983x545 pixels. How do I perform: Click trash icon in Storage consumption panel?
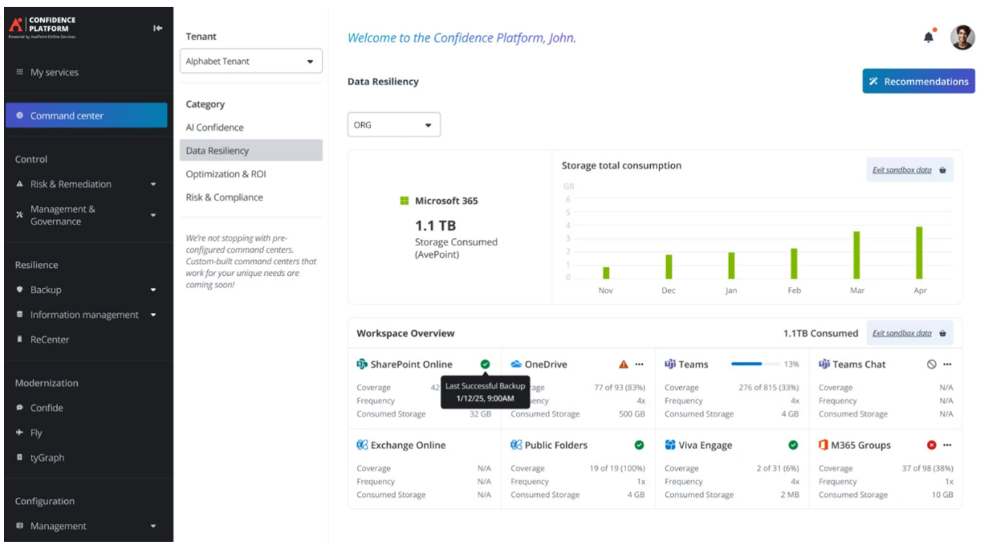pos(942,170)
